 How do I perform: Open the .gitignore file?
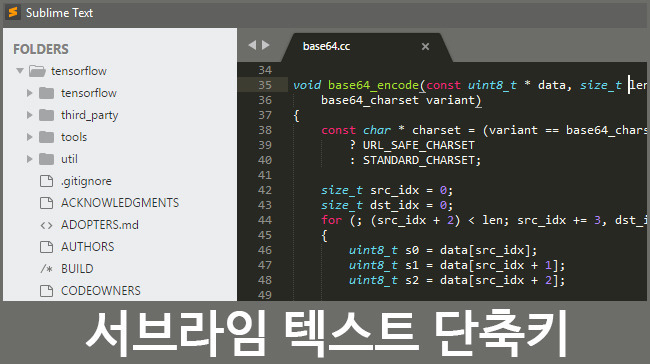[86, 181]
